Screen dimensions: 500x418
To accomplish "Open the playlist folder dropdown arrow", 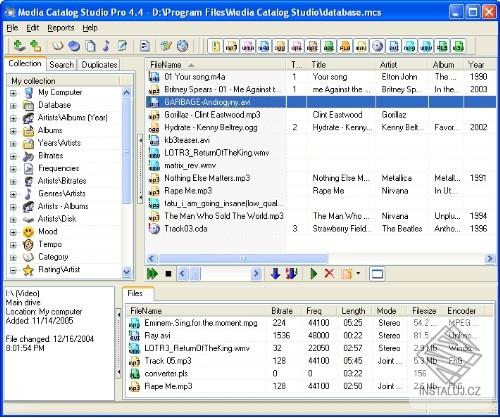I will pos(358,274).
